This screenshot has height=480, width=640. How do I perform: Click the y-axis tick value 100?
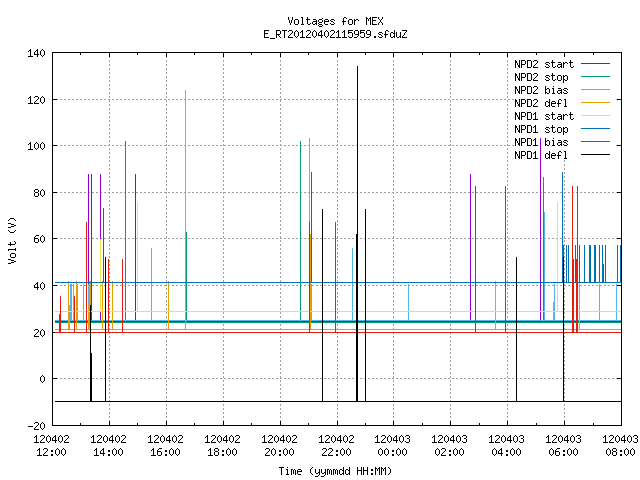(x=36, y=146)
